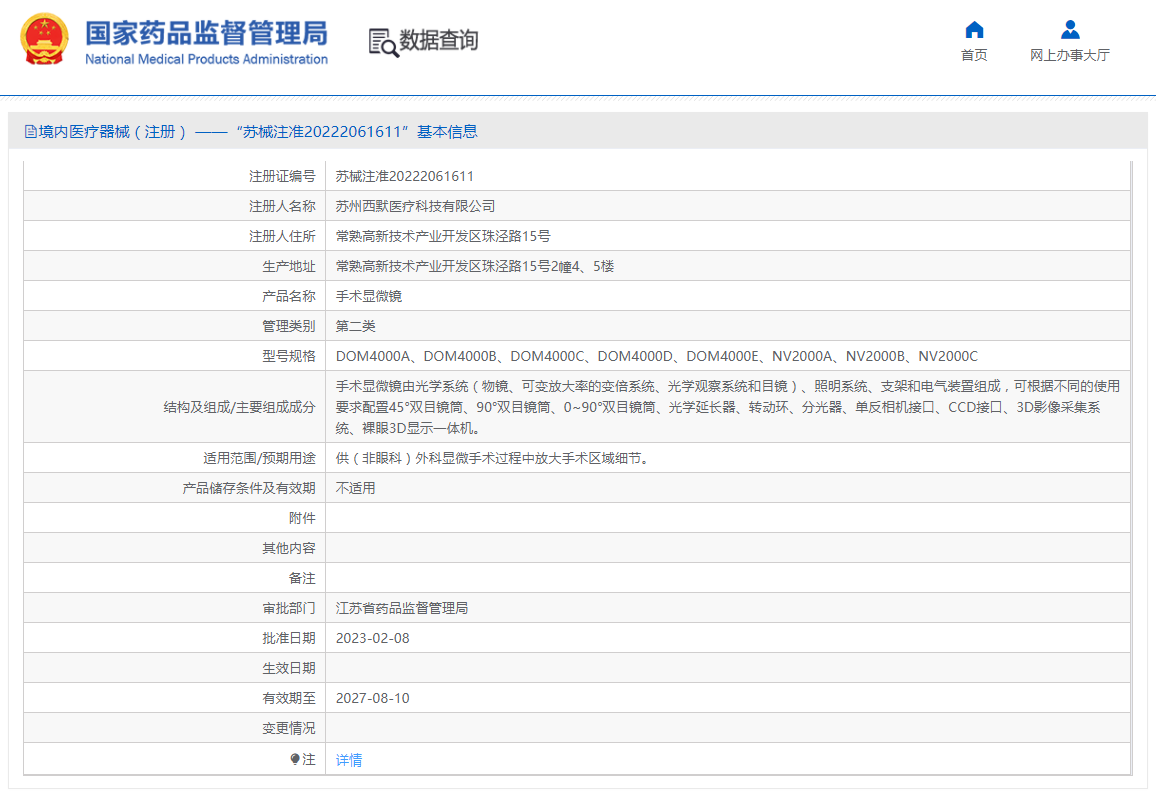Click the 产品储存条件及有效期 label

coord(249,489)
